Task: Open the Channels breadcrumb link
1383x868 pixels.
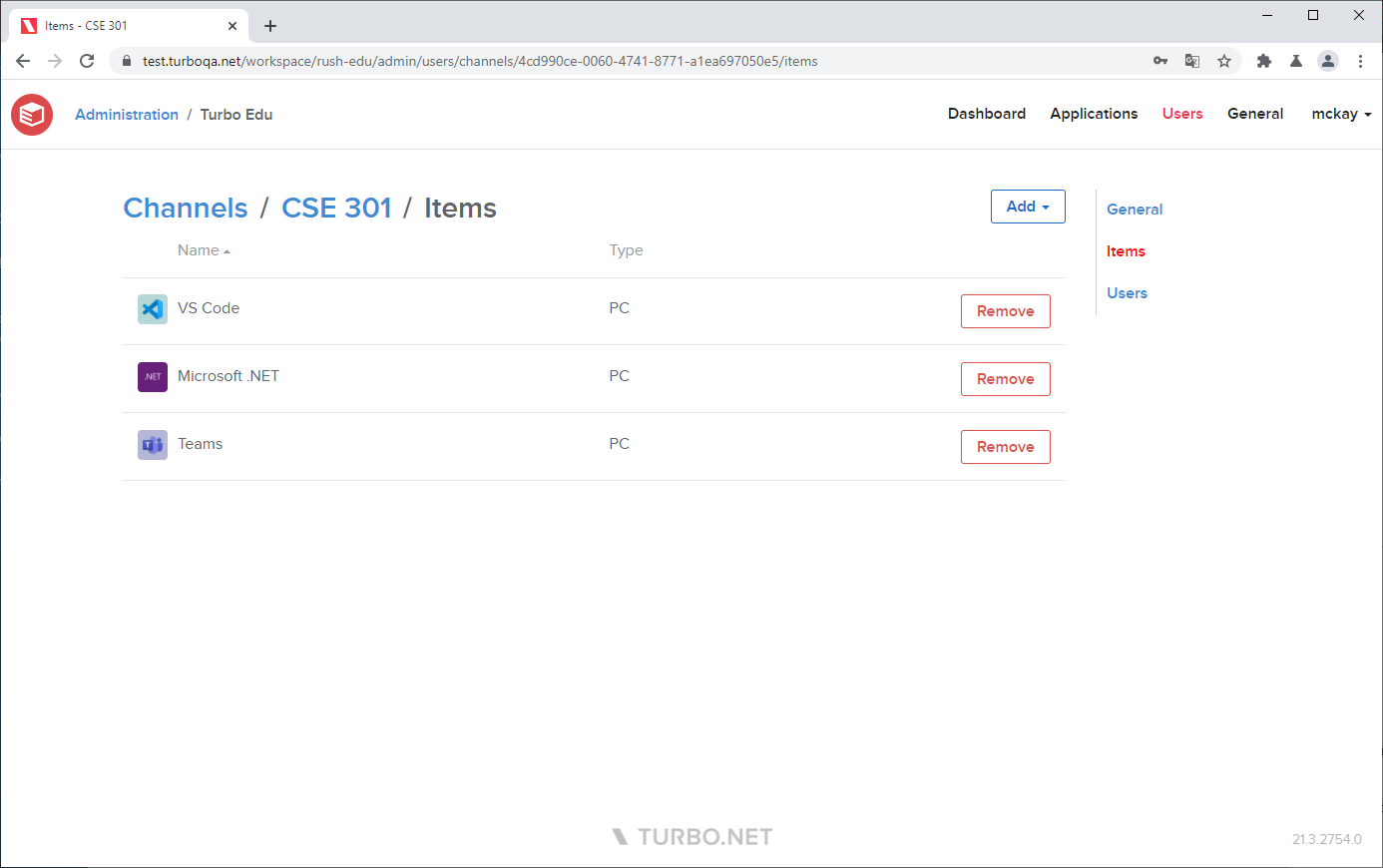Action: tap(186, 208)
